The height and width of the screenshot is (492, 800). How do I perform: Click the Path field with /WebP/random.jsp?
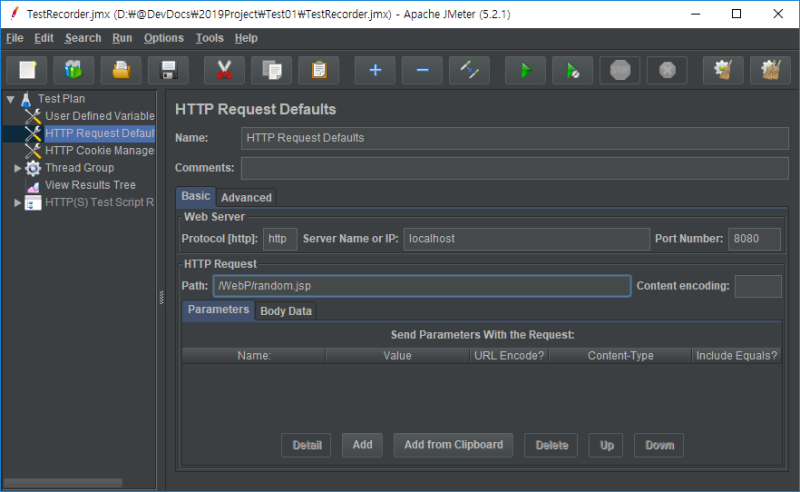[422, 286]
